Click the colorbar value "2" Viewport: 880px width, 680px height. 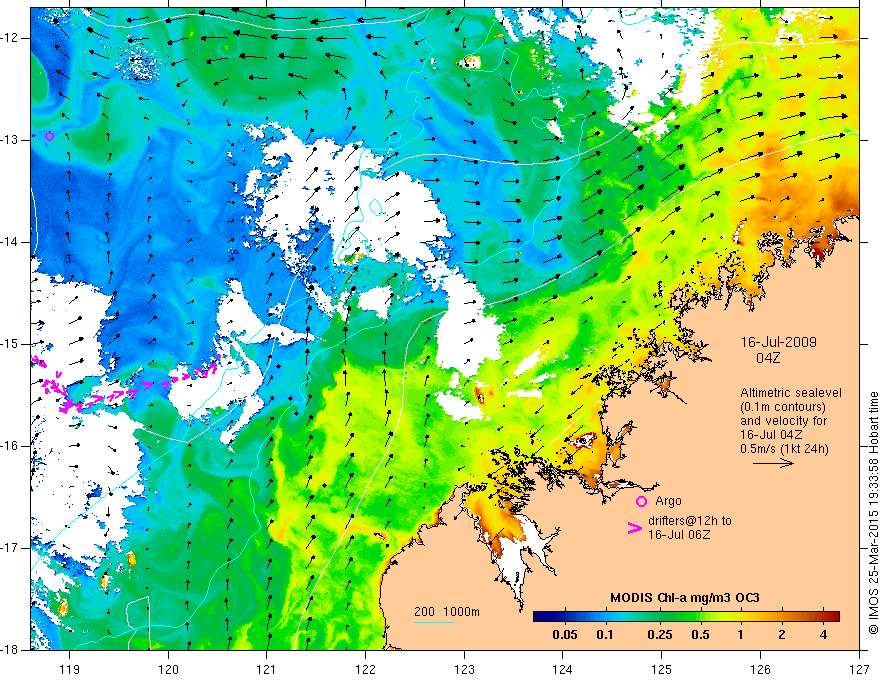point(782,635)
